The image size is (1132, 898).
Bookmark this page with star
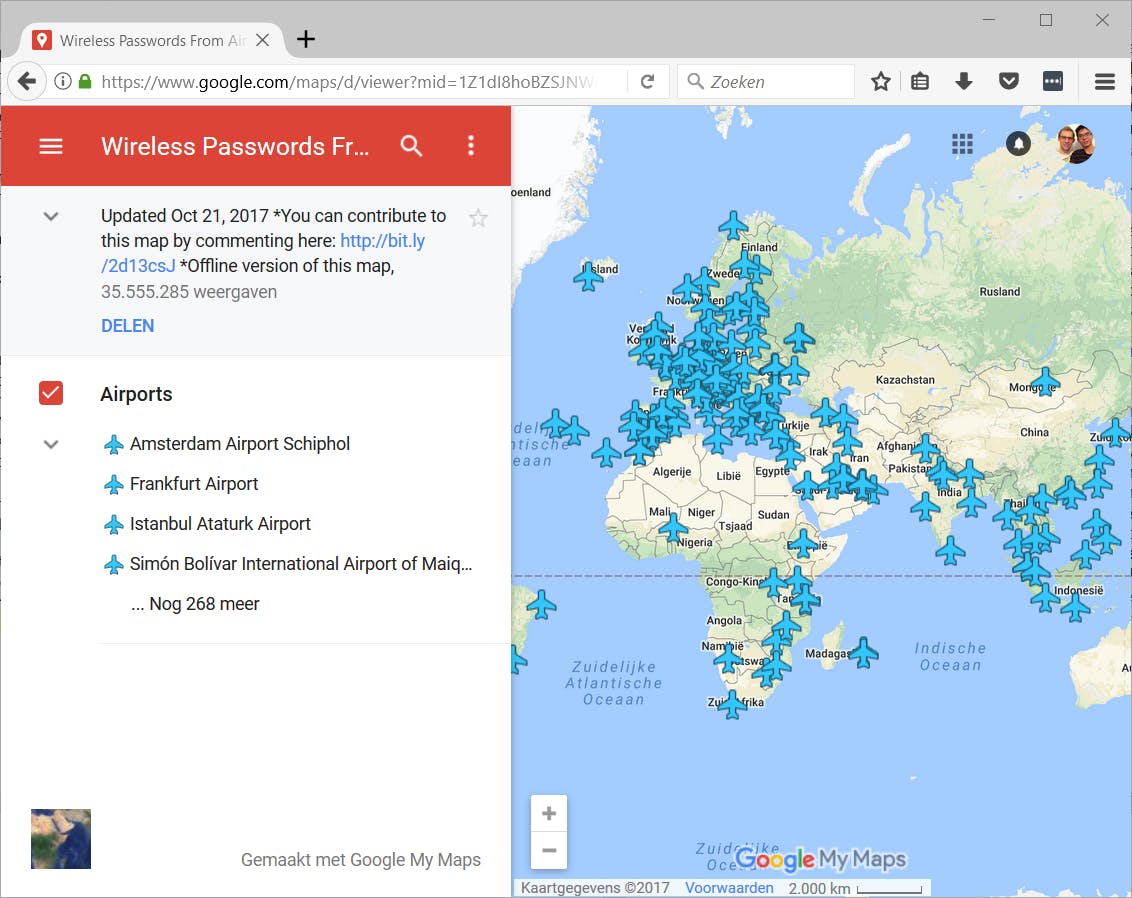pos(881,82)
